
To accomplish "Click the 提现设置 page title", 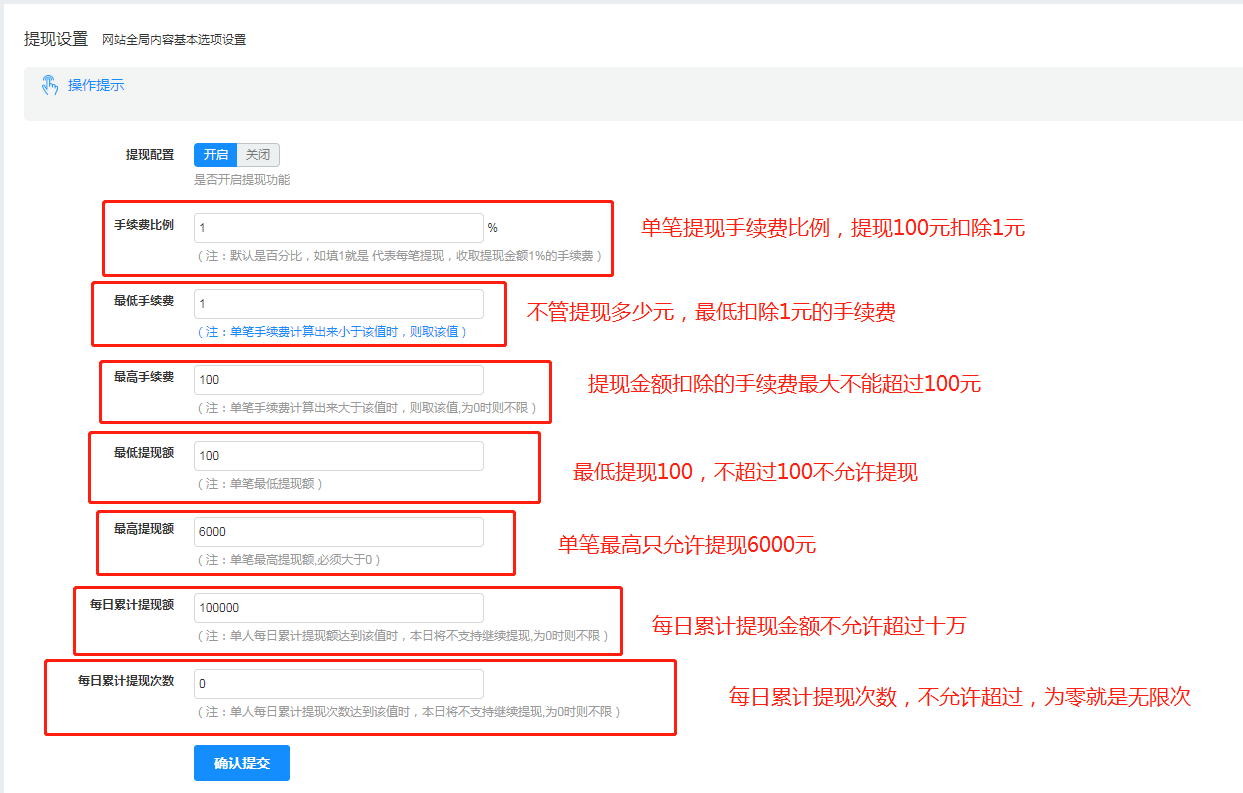I will pos(56,39).
